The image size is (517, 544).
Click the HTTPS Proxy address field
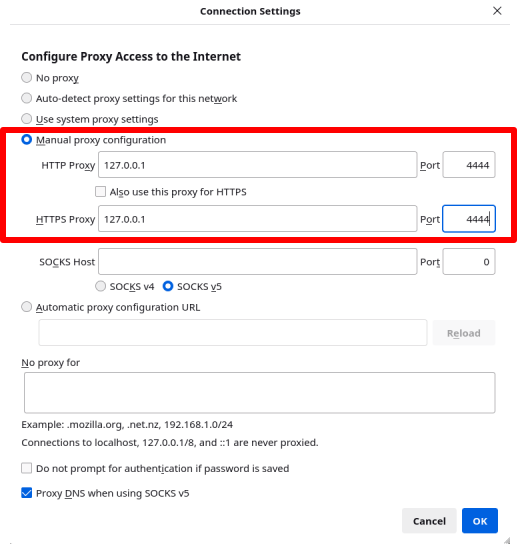pyautogui.click(x=257, y=219)
